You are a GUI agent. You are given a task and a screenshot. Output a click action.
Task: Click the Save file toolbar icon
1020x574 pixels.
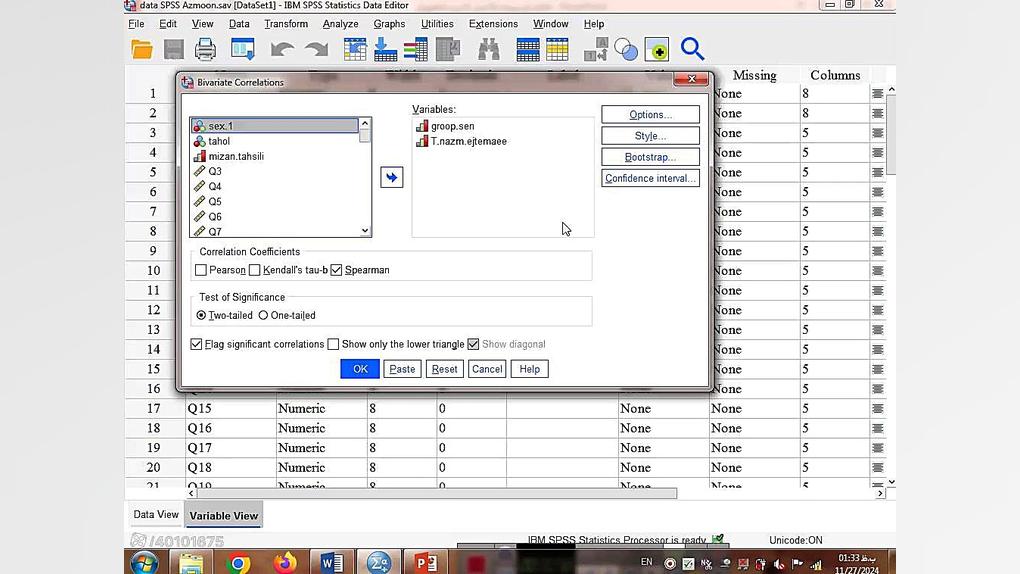point(174,49)
